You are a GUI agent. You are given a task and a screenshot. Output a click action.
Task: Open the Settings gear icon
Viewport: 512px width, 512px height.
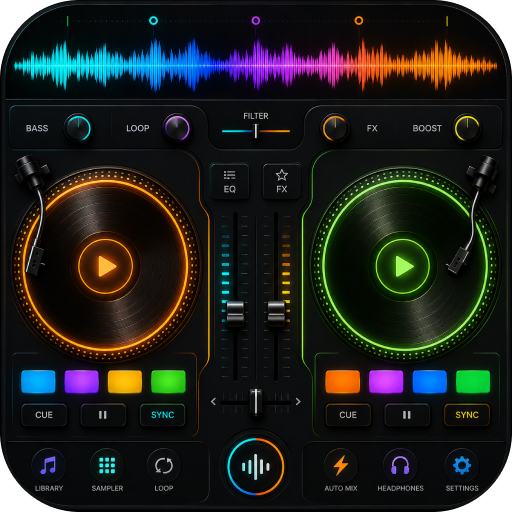coord(462,465)
